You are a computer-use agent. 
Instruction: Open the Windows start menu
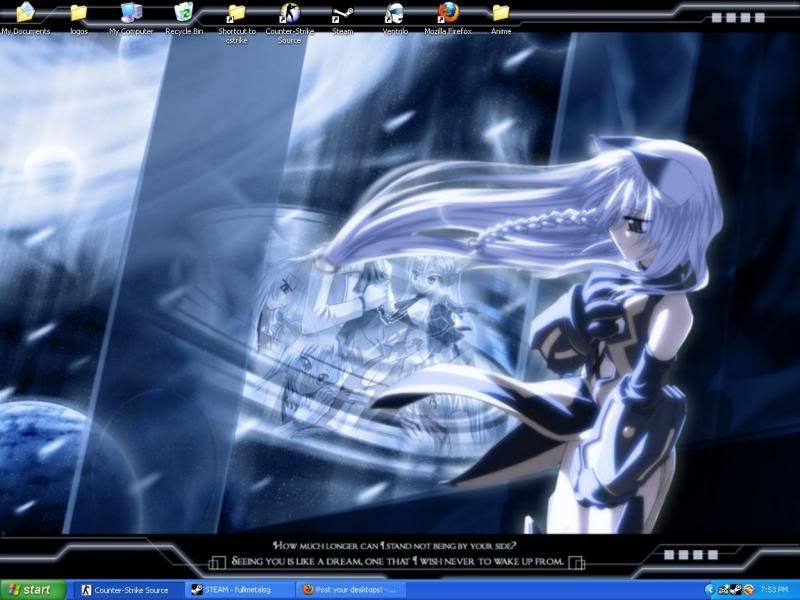(32, 590)
